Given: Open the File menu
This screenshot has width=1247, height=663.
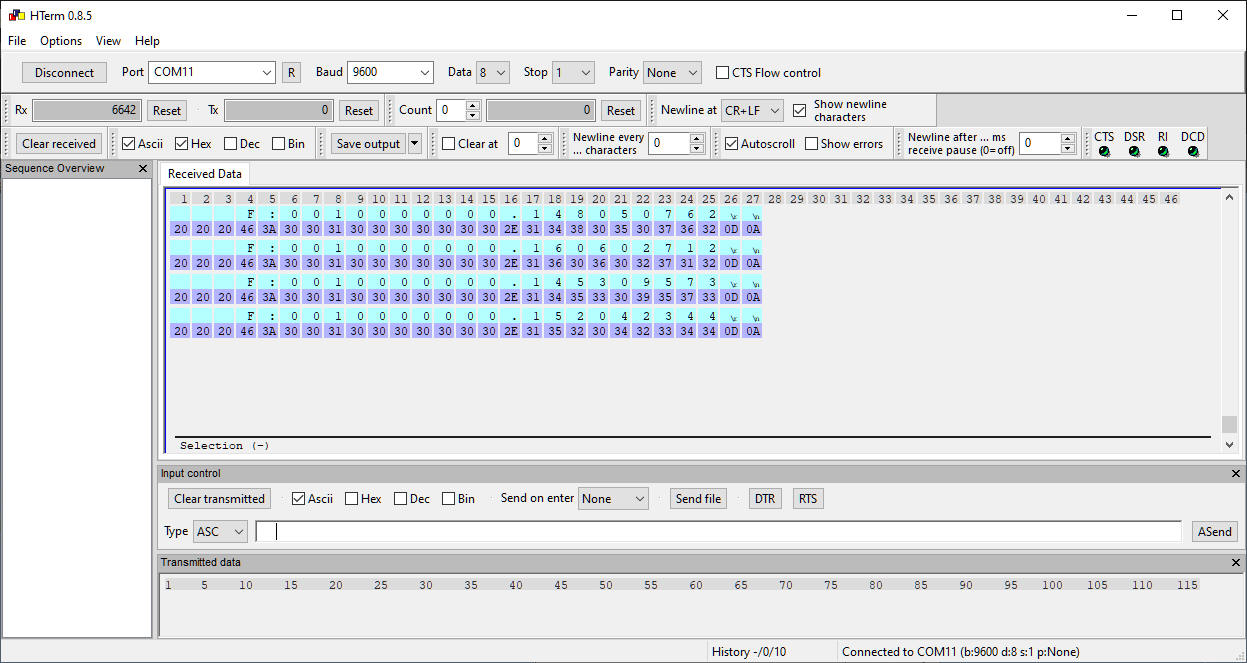Looking at the screenshot, I should (x=17, y=41).
